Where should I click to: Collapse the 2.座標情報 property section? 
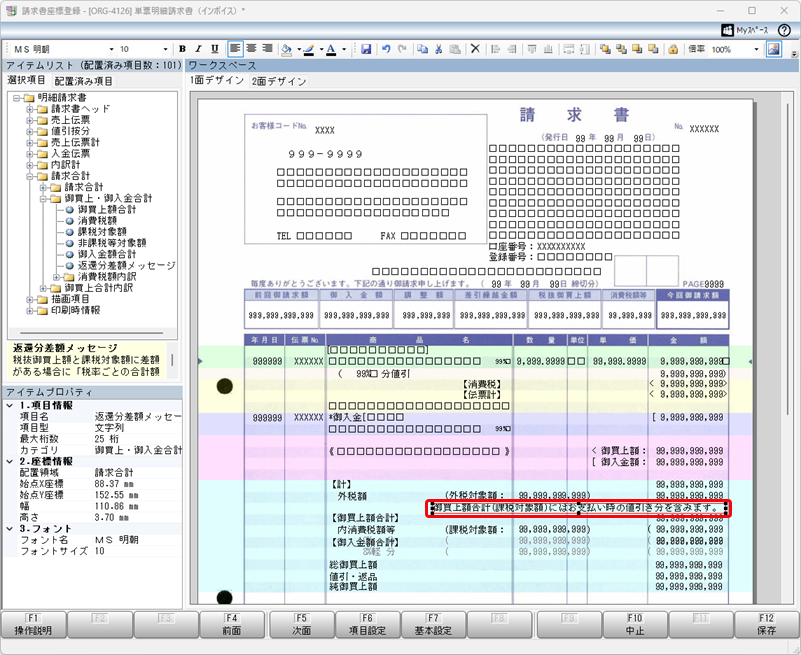pyautogui.click(x=10, y=461)
